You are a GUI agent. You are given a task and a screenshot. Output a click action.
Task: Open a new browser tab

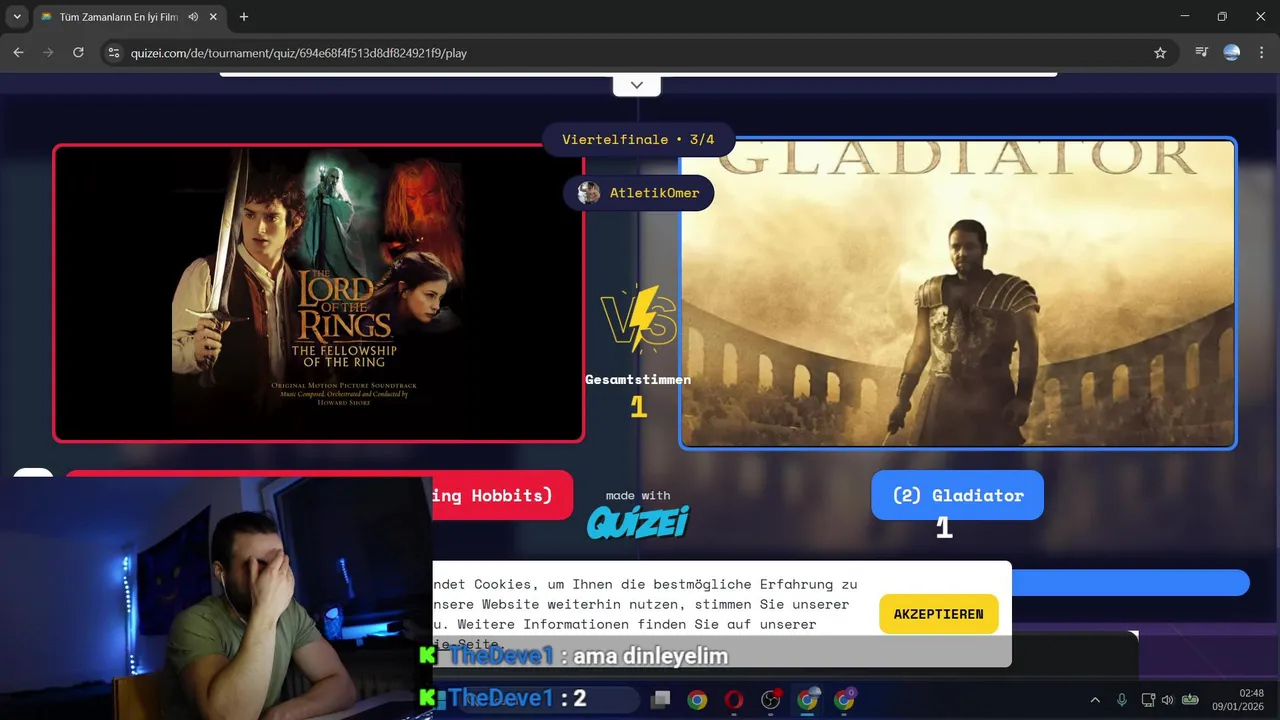click(x=244, y=17)
